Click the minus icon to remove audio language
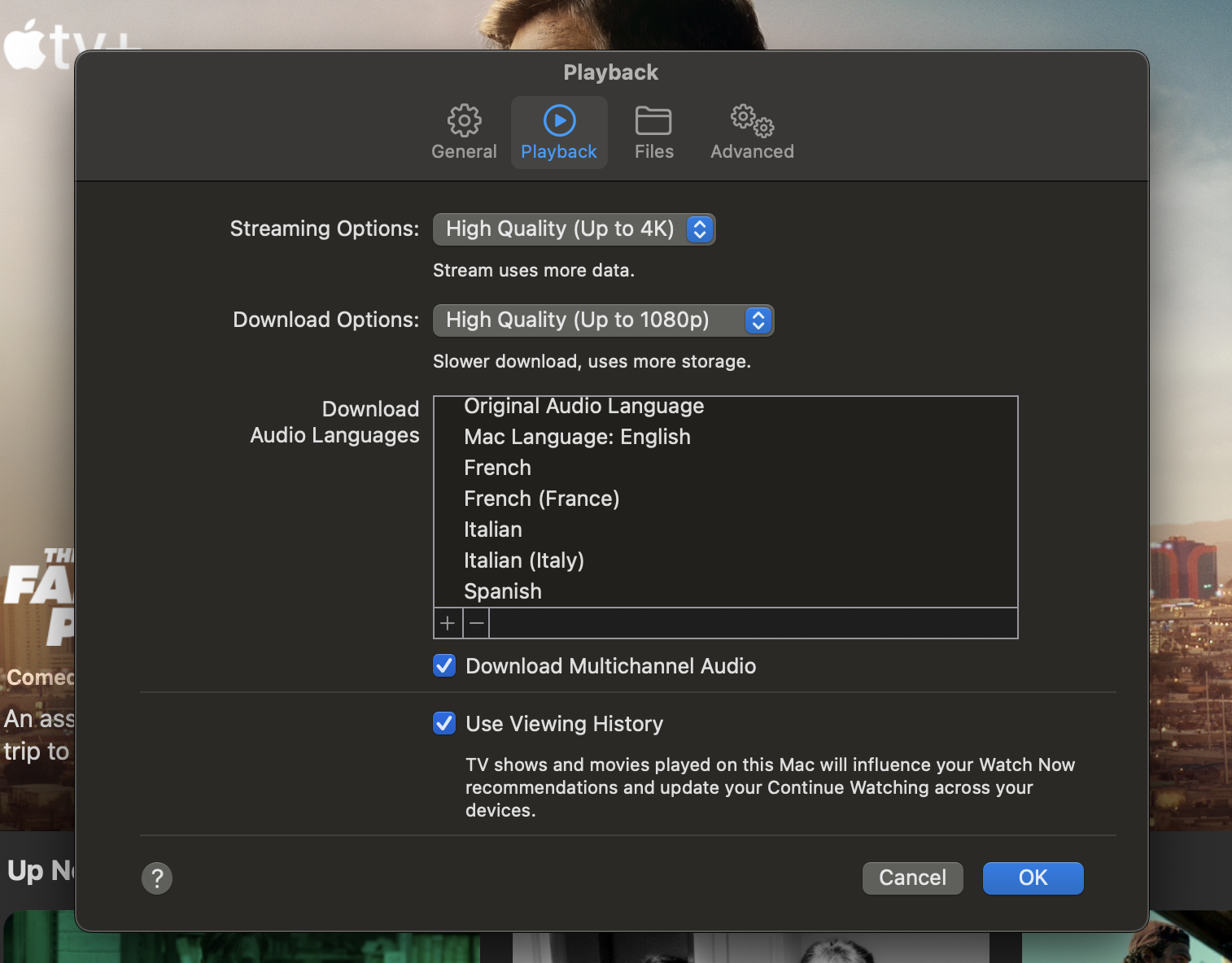Screen dimensions: 1232x963 (475, 623)
